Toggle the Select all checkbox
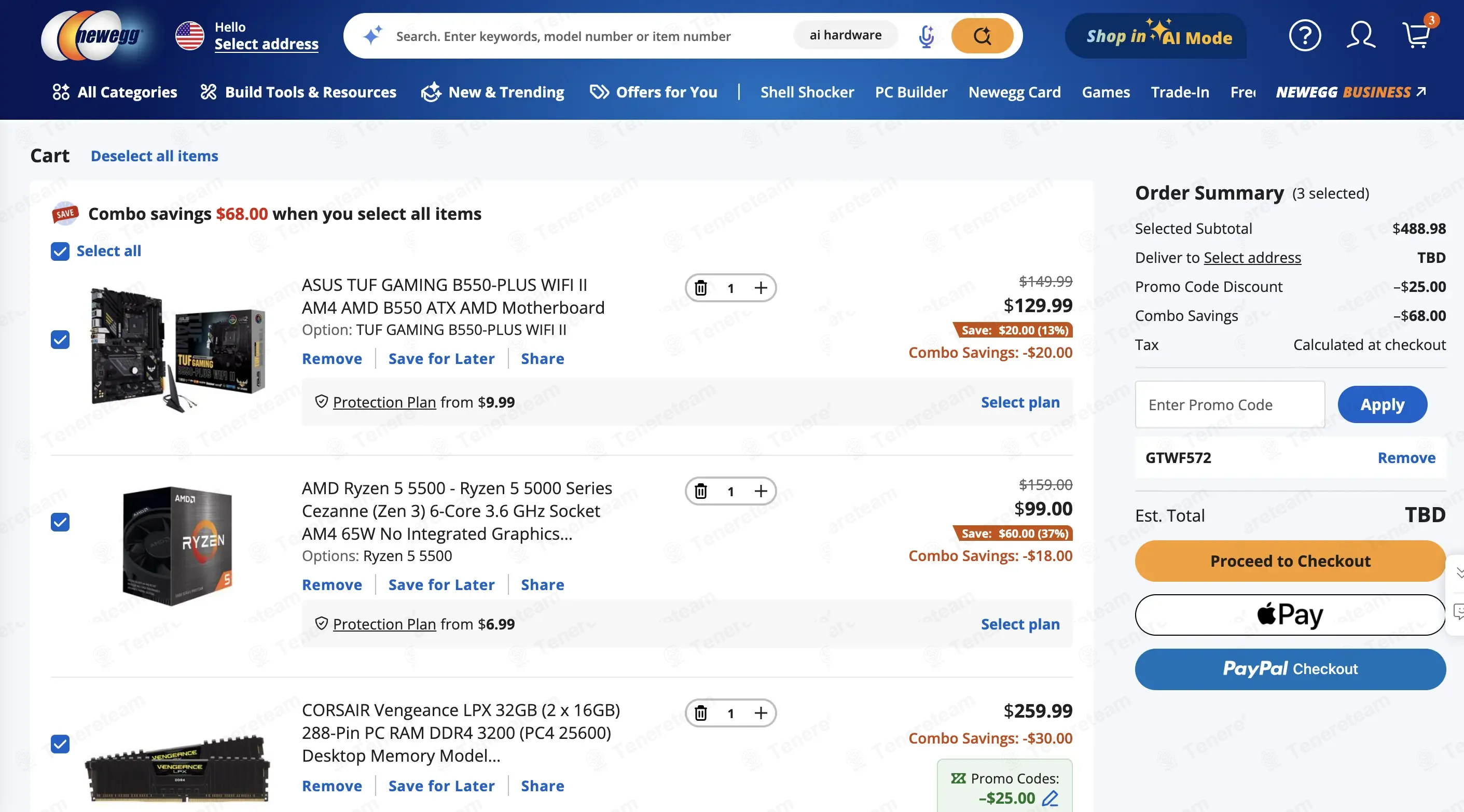This screenshot has width=1464, height=812. click(x=60, y=251)
